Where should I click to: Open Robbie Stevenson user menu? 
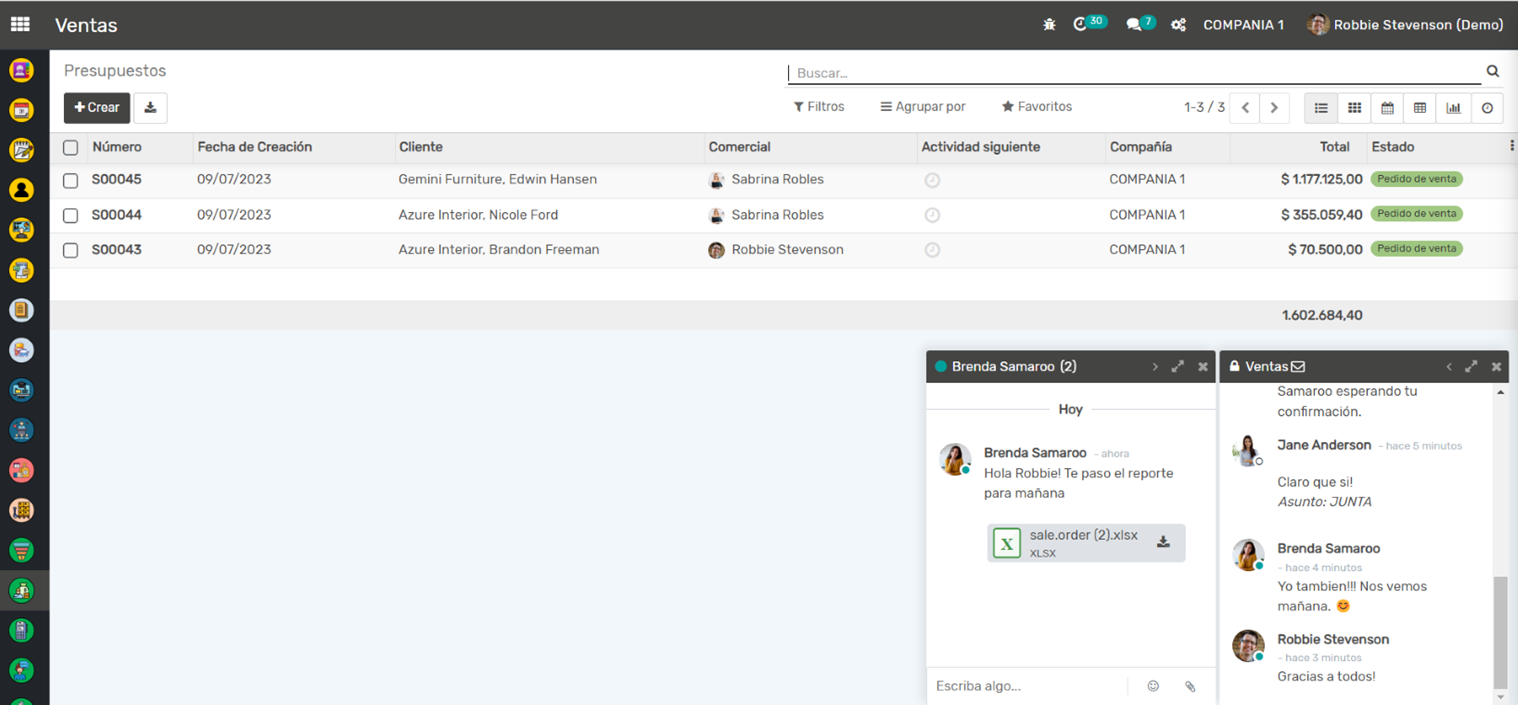[1405, 25]
